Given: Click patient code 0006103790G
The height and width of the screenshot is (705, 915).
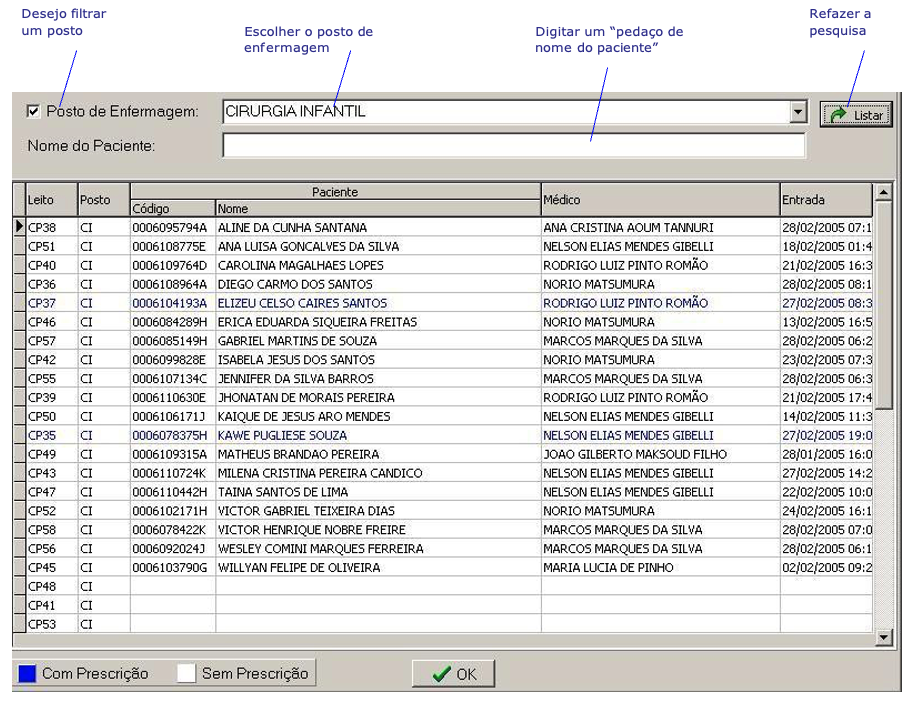Looking at the screenshot, I should coord(170,567).
